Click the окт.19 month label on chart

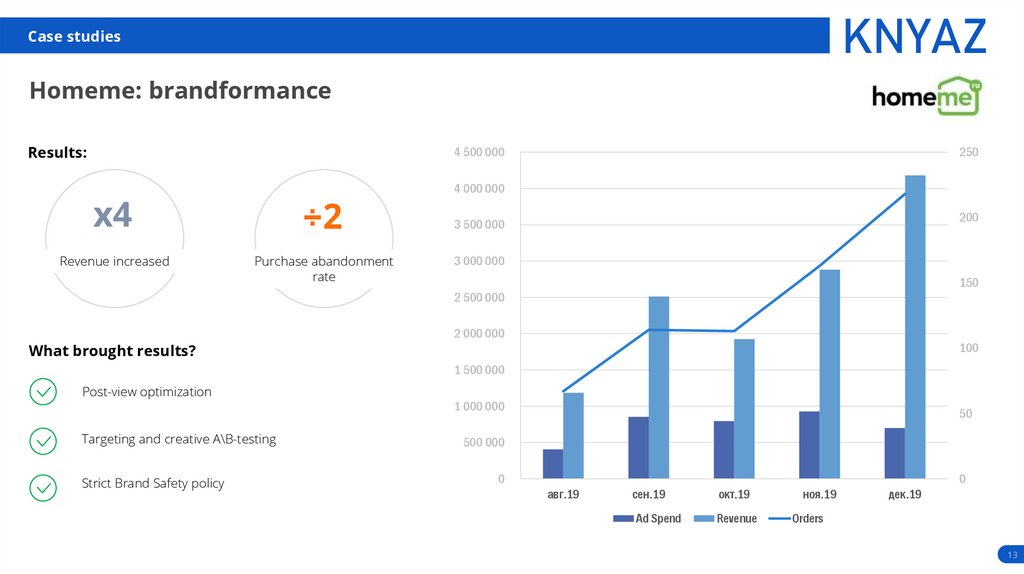[x=734, y=495]
